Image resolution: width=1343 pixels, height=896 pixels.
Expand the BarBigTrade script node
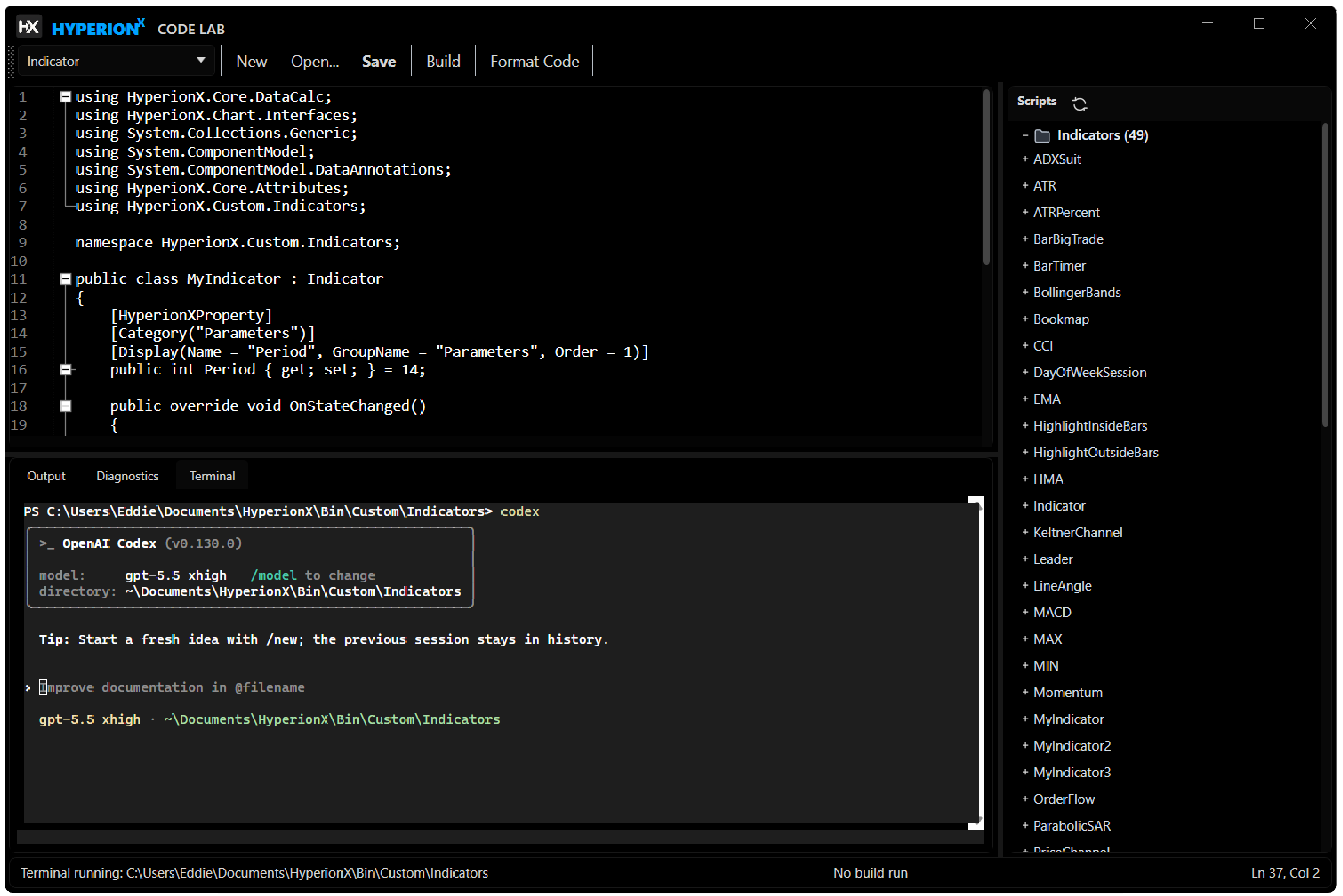click(1025, 239)
